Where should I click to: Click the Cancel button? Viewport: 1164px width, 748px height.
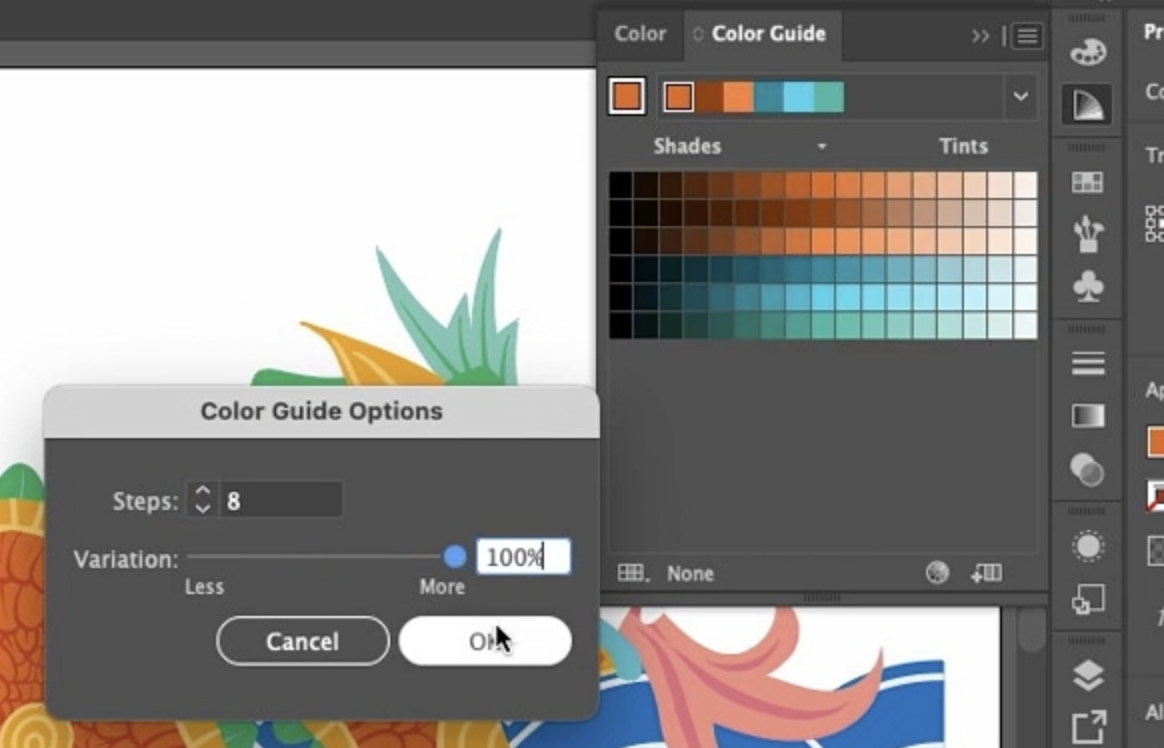(x=303, y=641)
